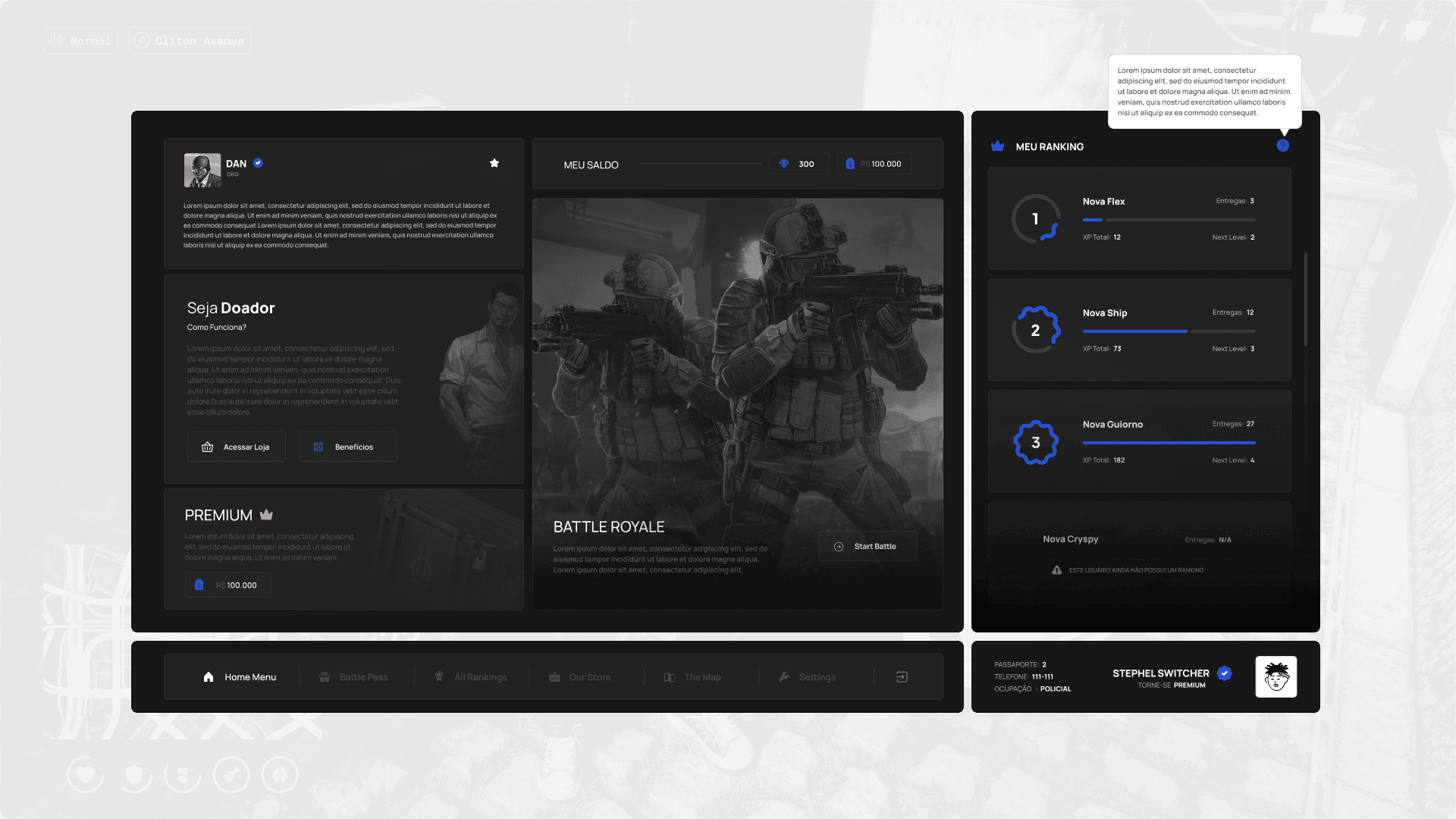Click the star favorite icon on DAN's card

(494, 163)
